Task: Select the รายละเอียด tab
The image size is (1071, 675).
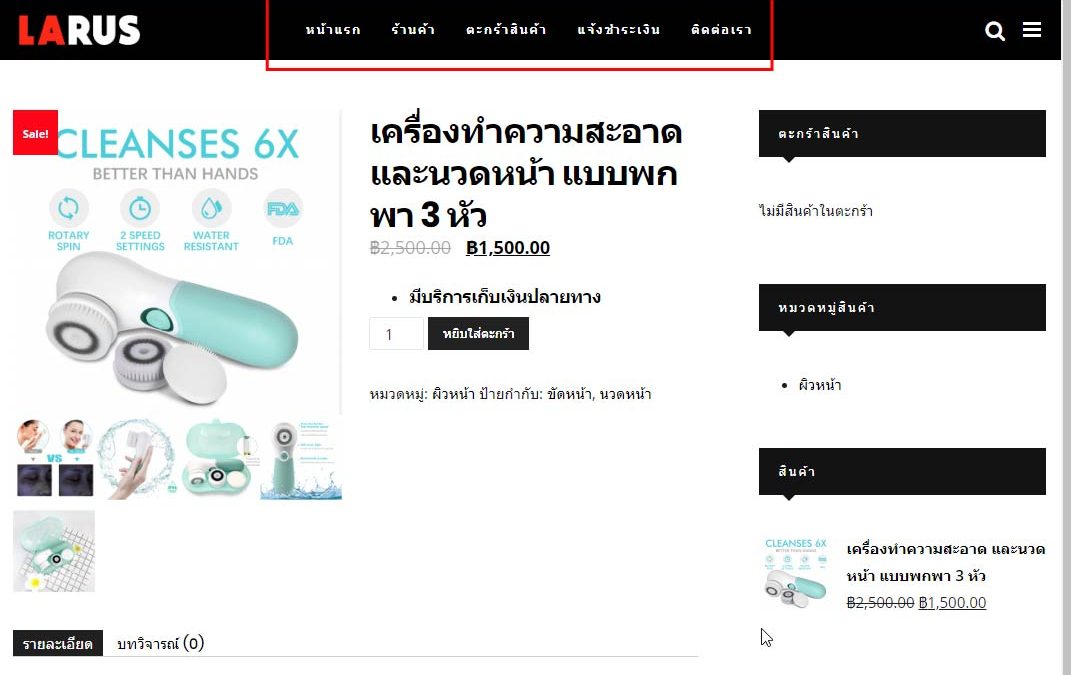Action: [58, 643]
